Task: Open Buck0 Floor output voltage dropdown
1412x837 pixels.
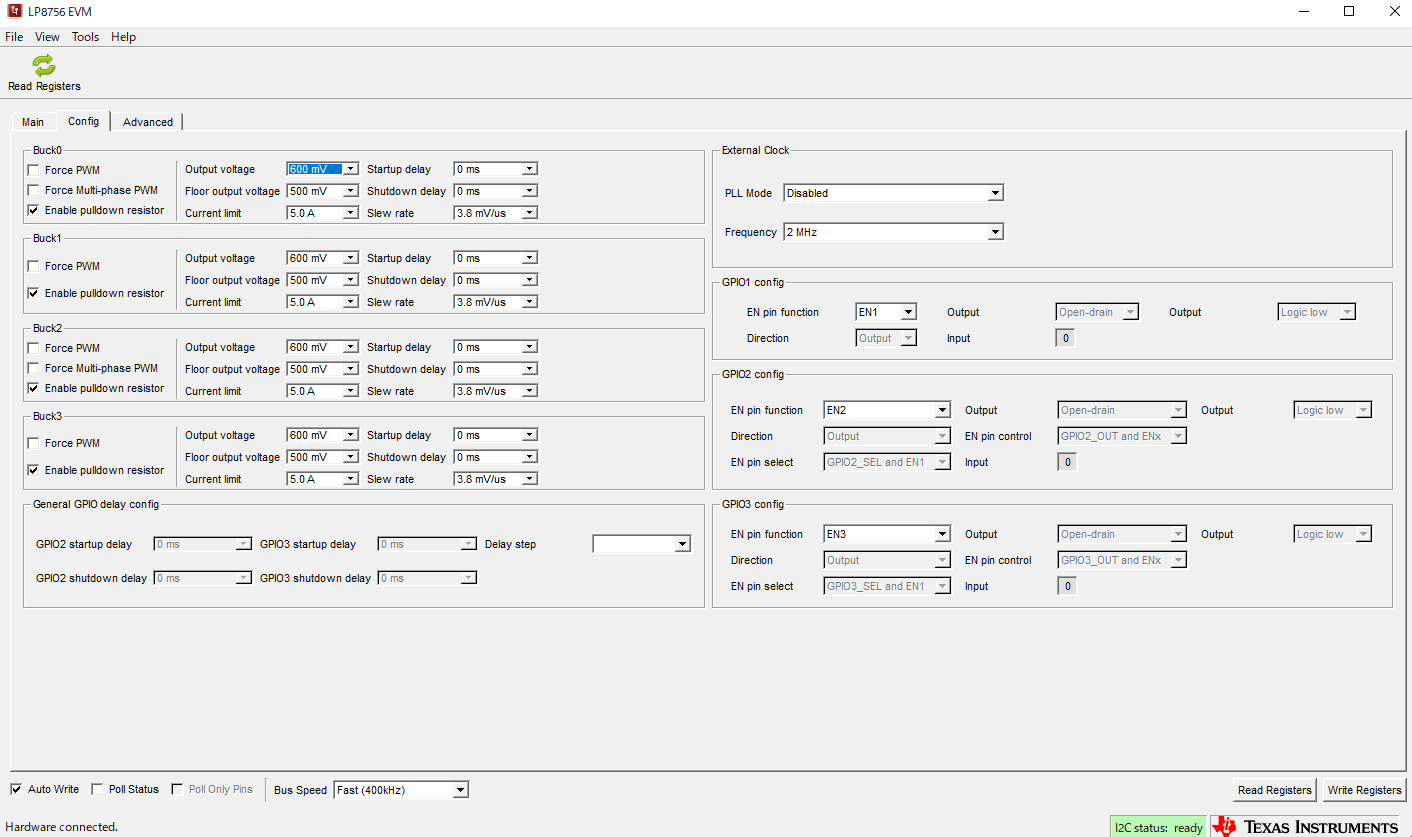Action: [x=322, y=191]
